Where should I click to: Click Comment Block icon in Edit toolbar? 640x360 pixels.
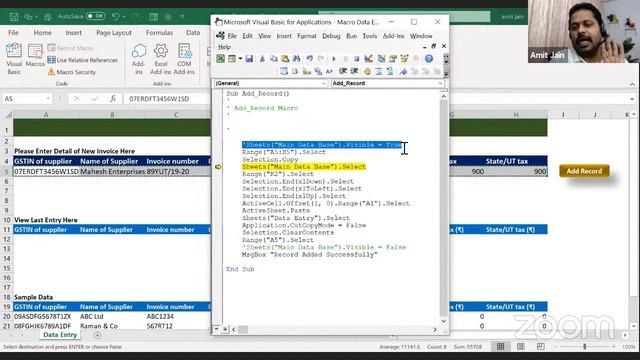click(x=379, y=71)
